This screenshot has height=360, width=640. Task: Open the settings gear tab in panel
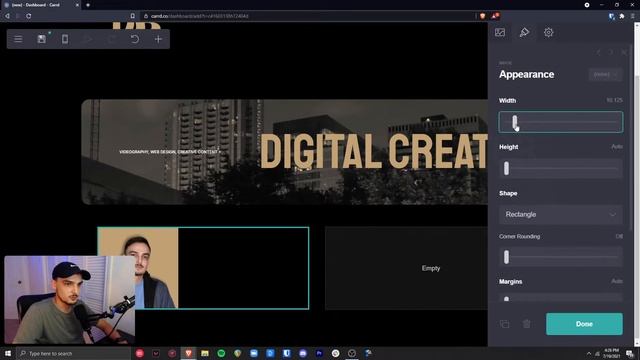coord(548,33)
